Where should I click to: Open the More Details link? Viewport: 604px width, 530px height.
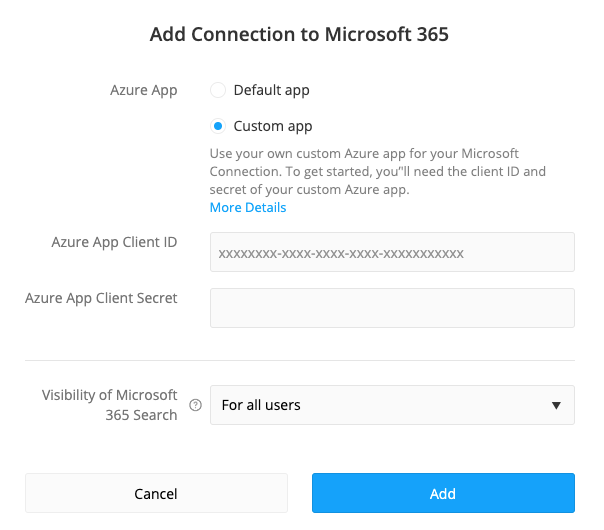tap(248, 207)
